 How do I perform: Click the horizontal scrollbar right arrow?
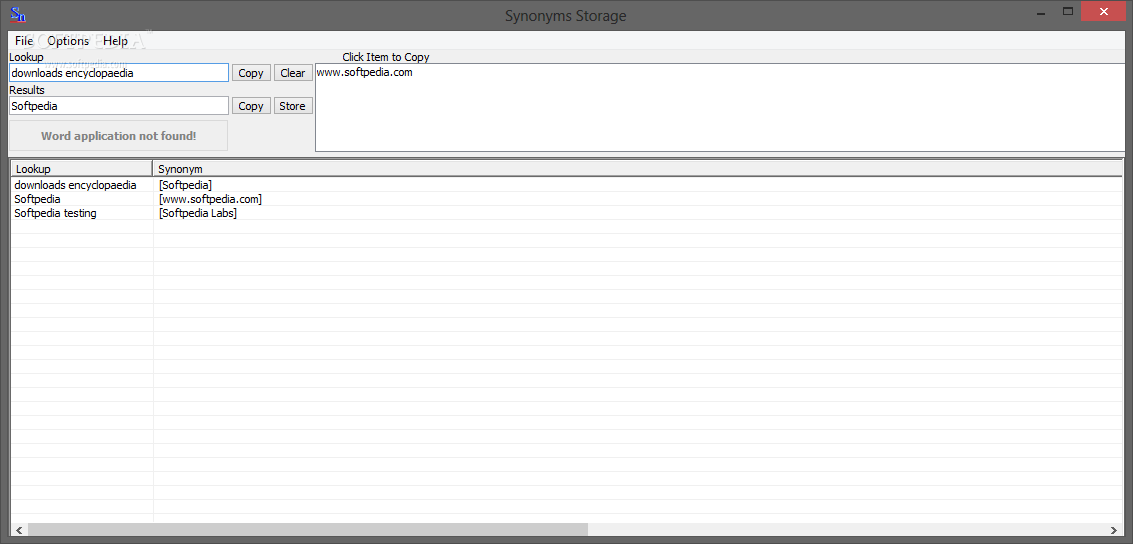pos(1113,530)
